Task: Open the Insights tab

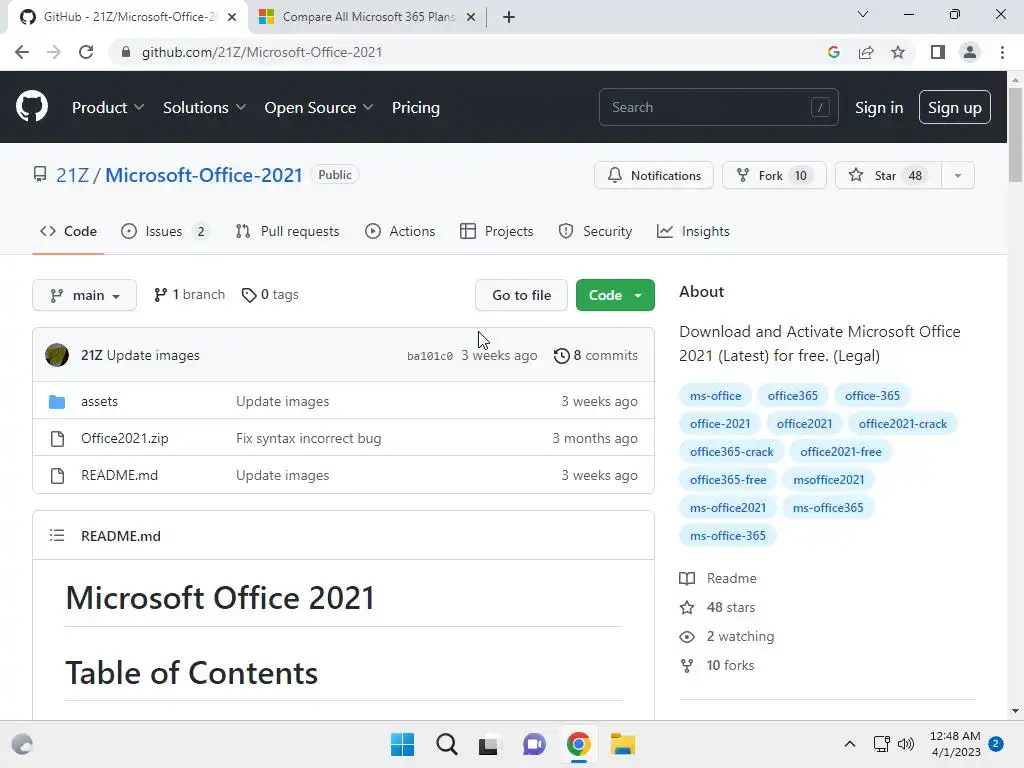Action: pos(693,231)
